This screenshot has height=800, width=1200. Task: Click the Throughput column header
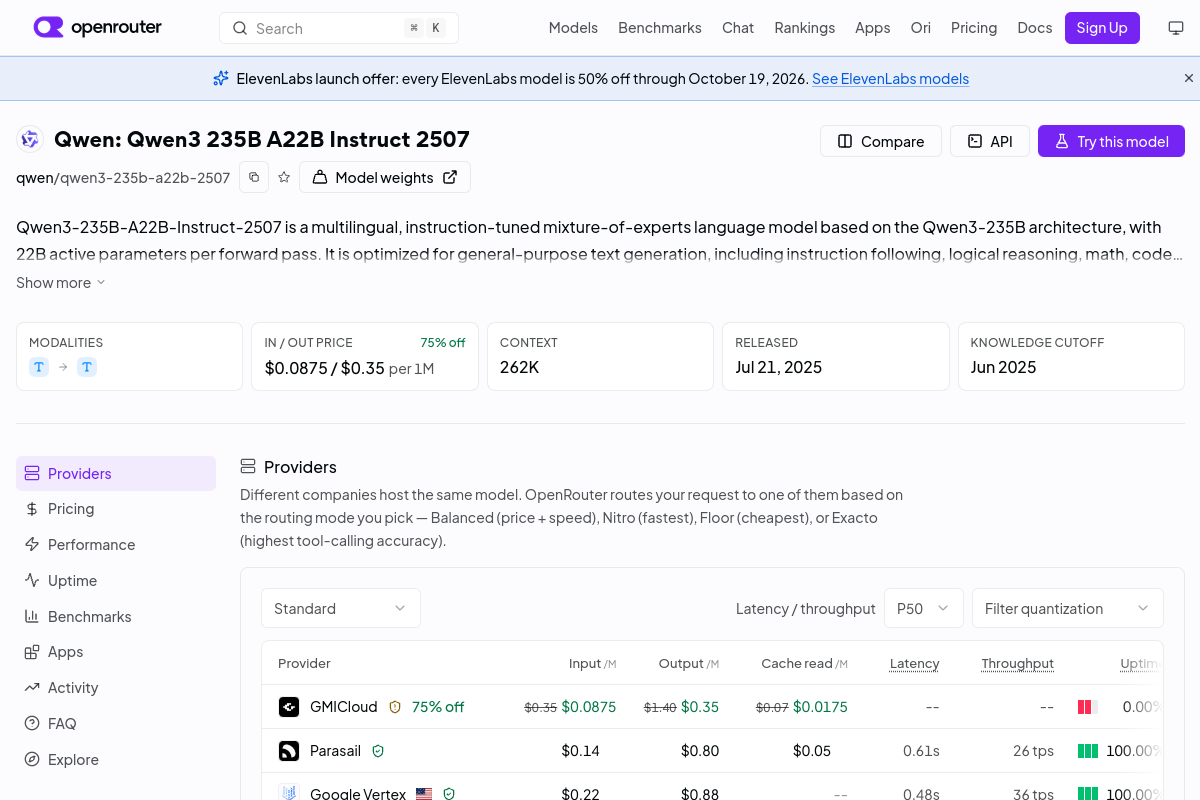[x=1017, y=664]
